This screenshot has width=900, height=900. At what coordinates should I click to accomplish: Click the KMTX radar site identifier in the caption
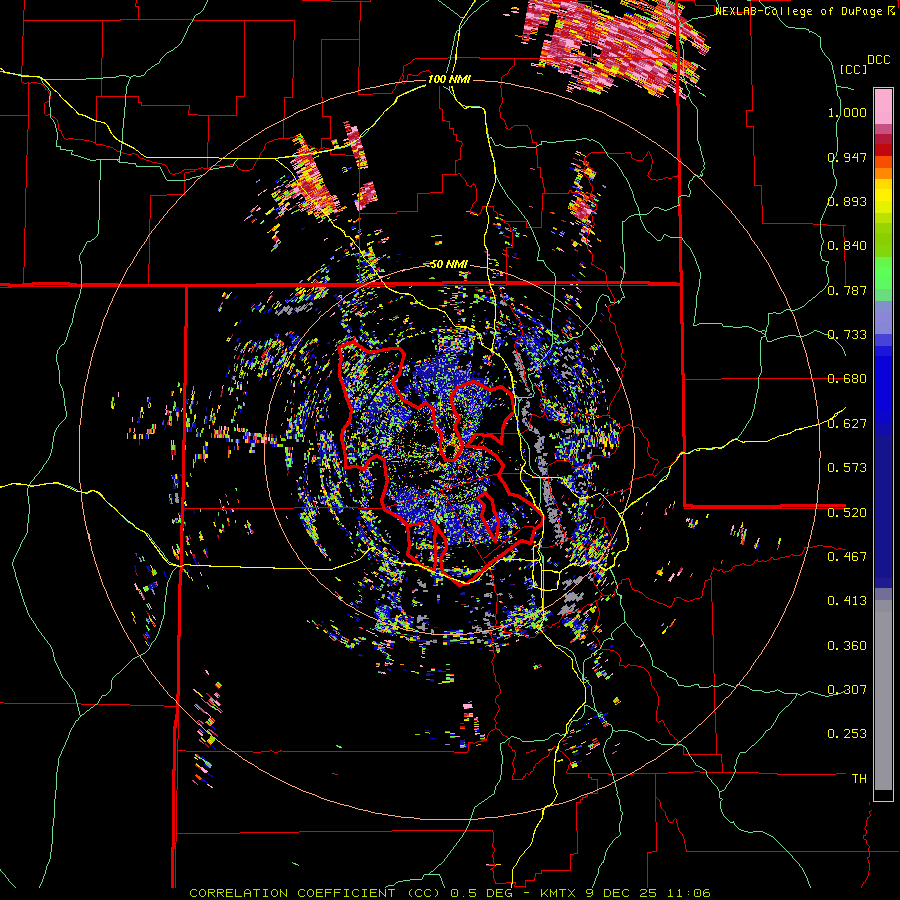tap(560, 893)
